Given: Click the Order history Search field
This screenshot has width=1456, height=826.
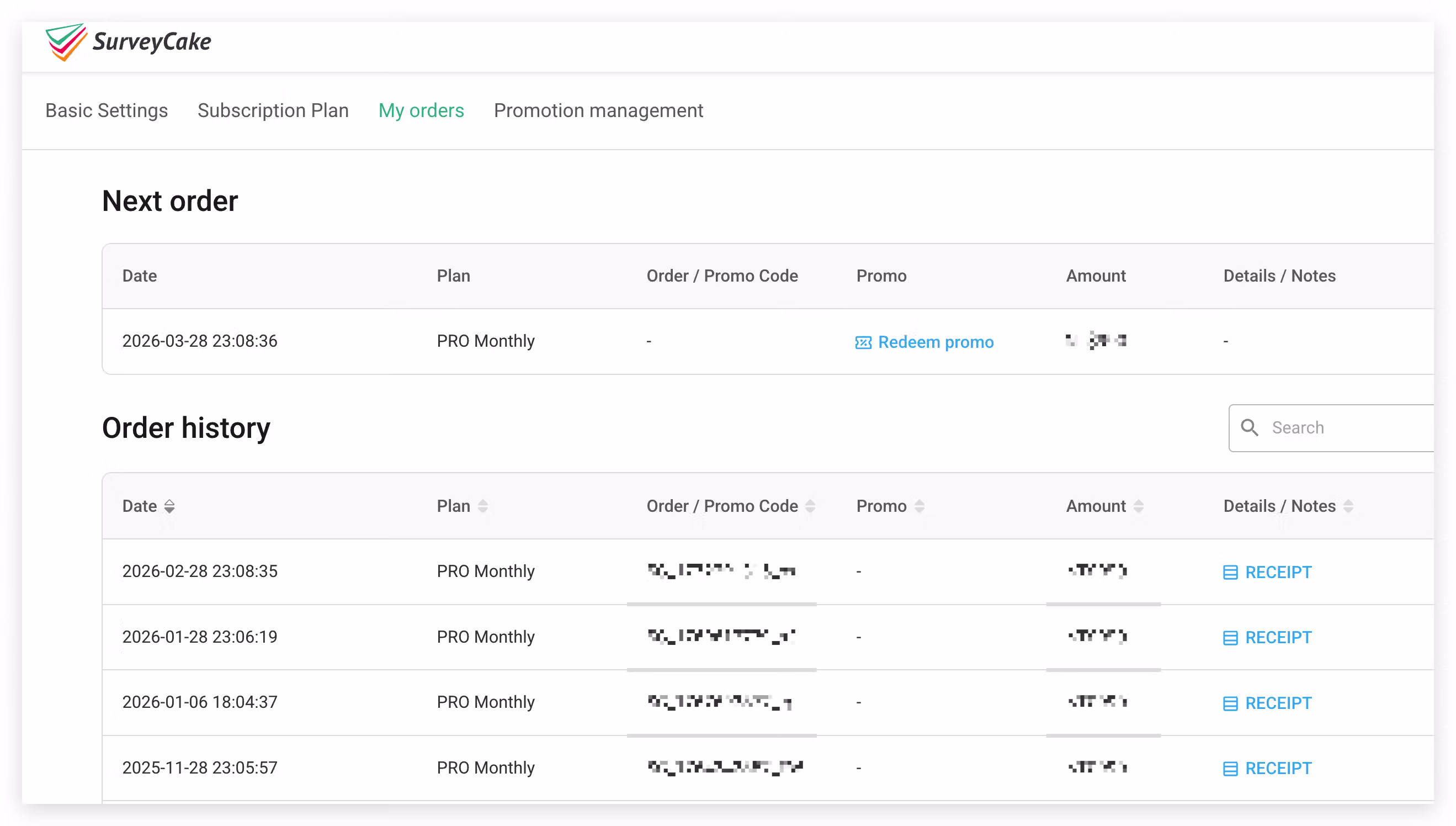Looking at the screenshot, I should pos(1331,428).
